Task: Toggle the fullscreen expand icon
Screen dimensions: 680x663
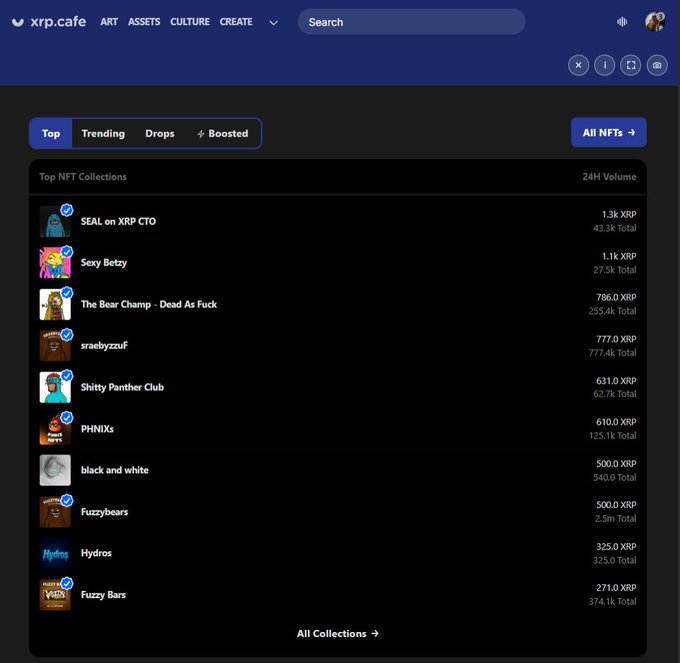Action: point(631,65)
